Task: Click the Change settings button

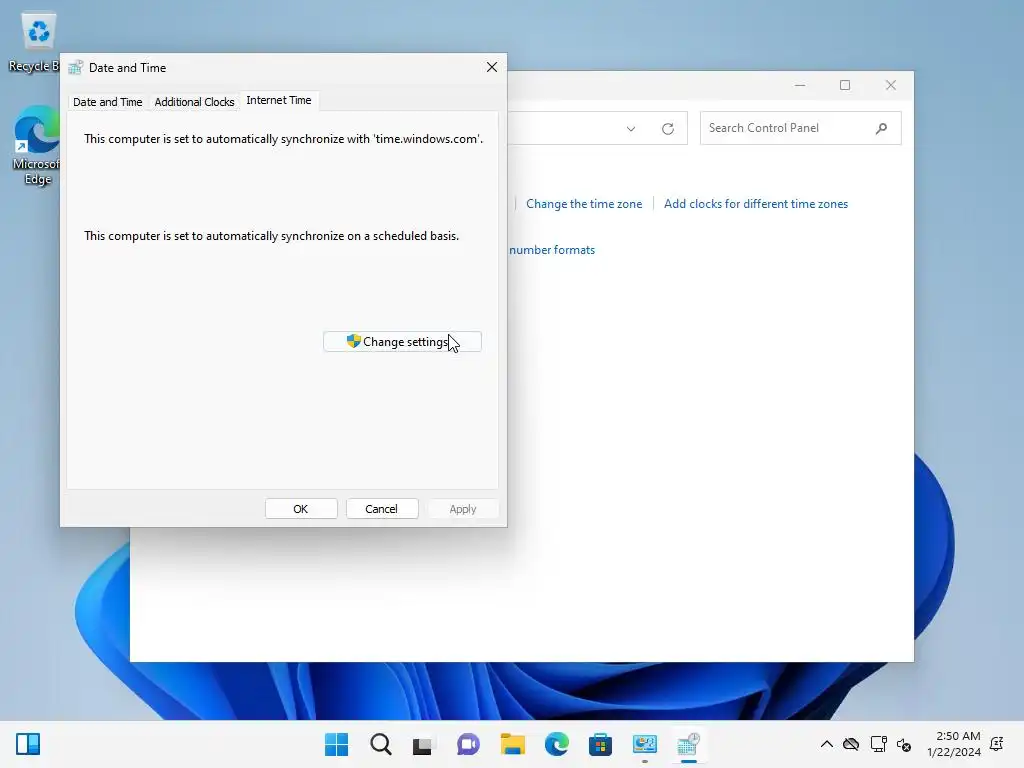Action: [402, 342]
